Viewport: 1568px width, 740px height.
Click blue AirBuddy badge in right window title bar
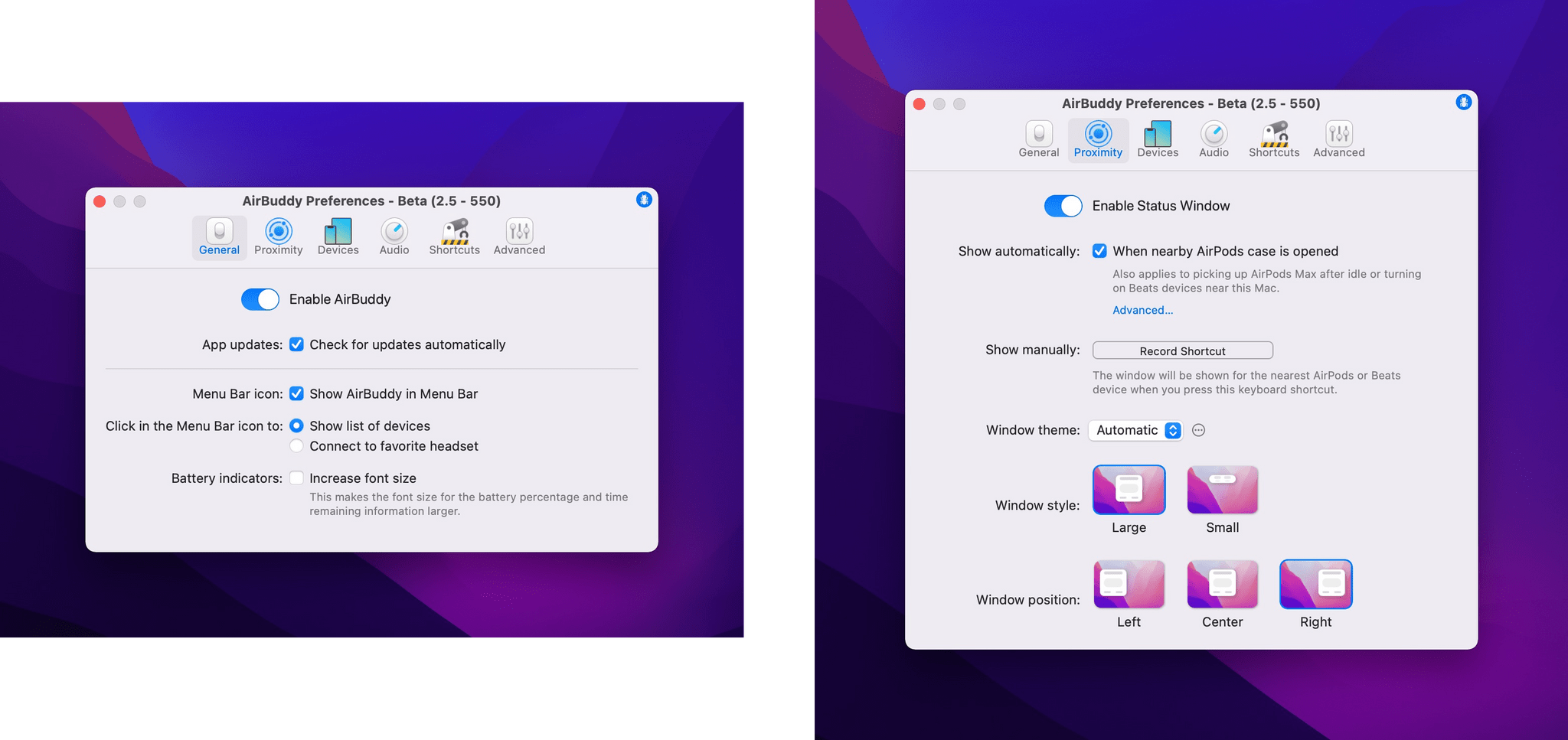click(1463, 103)
